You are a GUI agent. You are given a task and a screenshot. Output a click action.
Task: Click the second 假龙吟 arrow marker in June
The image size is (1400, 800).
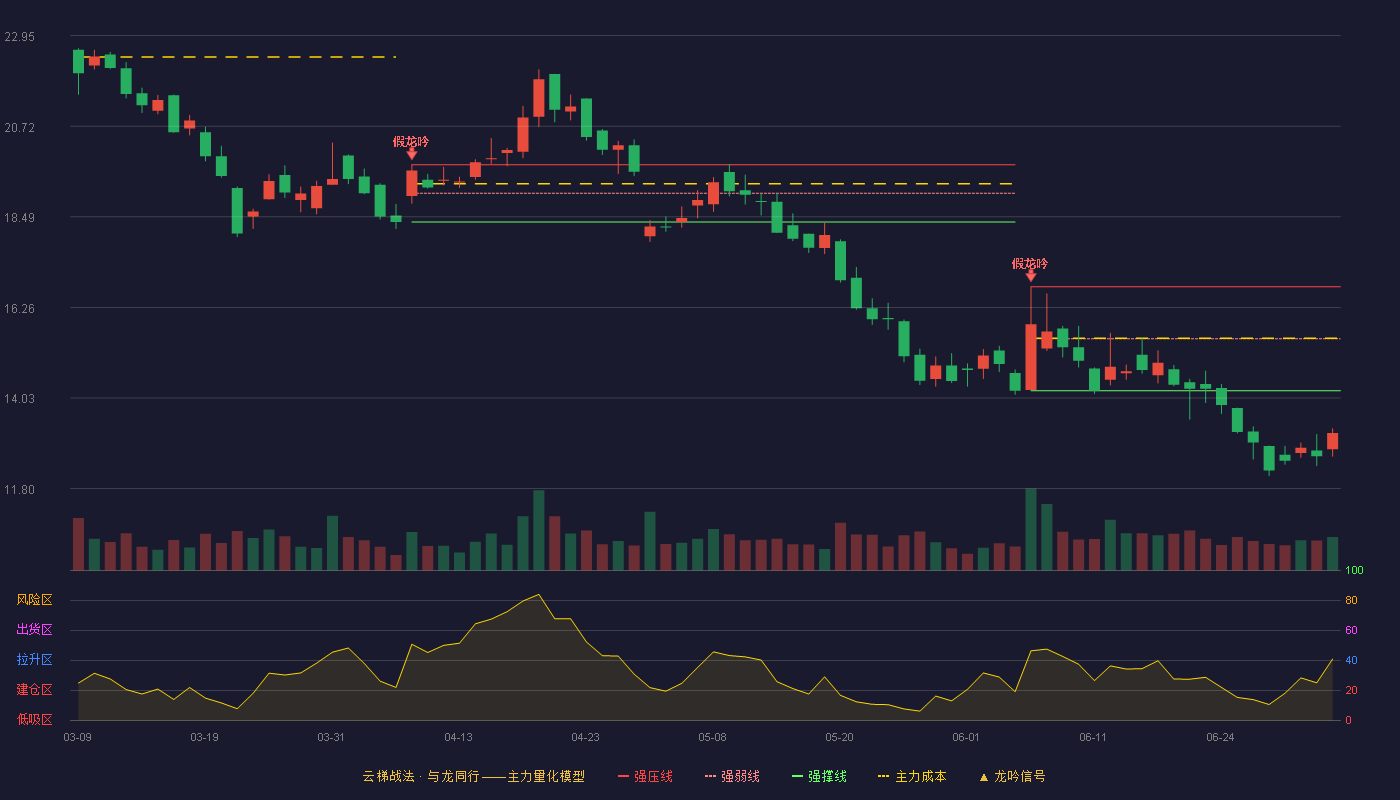click(x=1030, y=275)
